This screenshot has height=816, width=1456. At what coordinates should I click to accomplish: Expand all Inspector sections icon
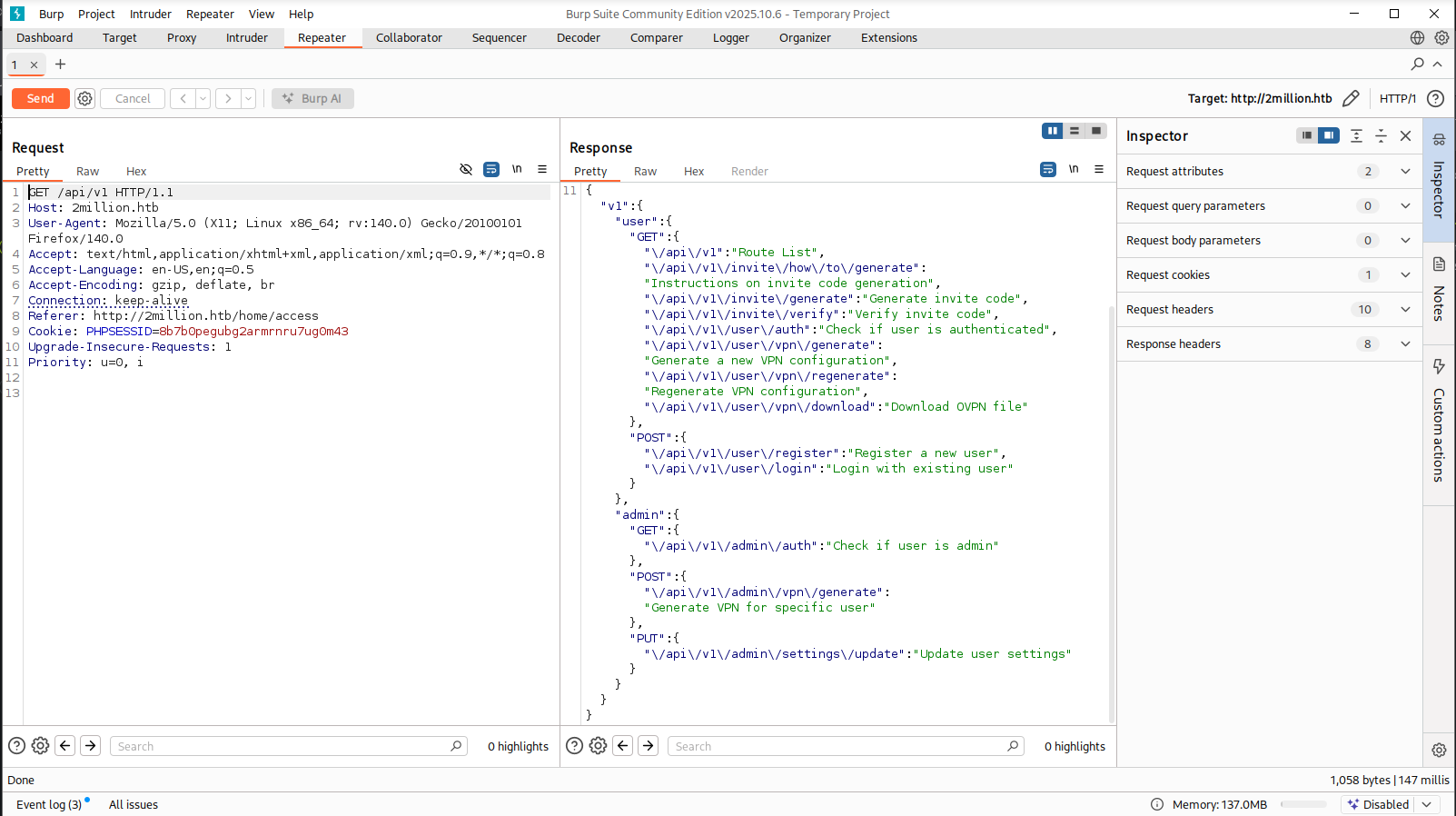click(x=1356, y=135)
